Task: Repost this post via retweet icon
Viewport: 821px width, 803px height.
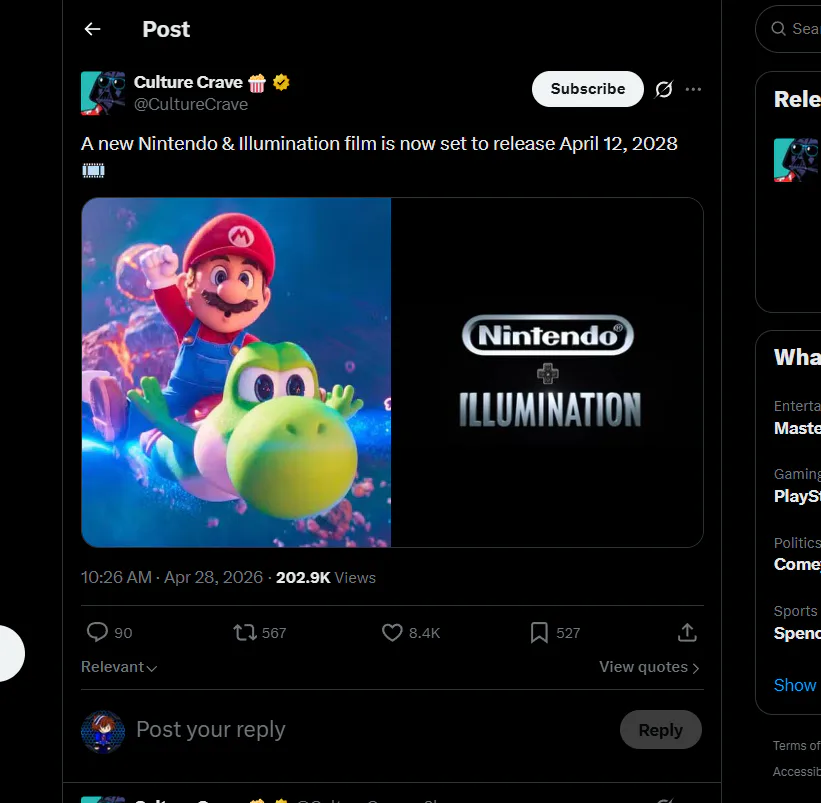Action: [x=244, y=632]
